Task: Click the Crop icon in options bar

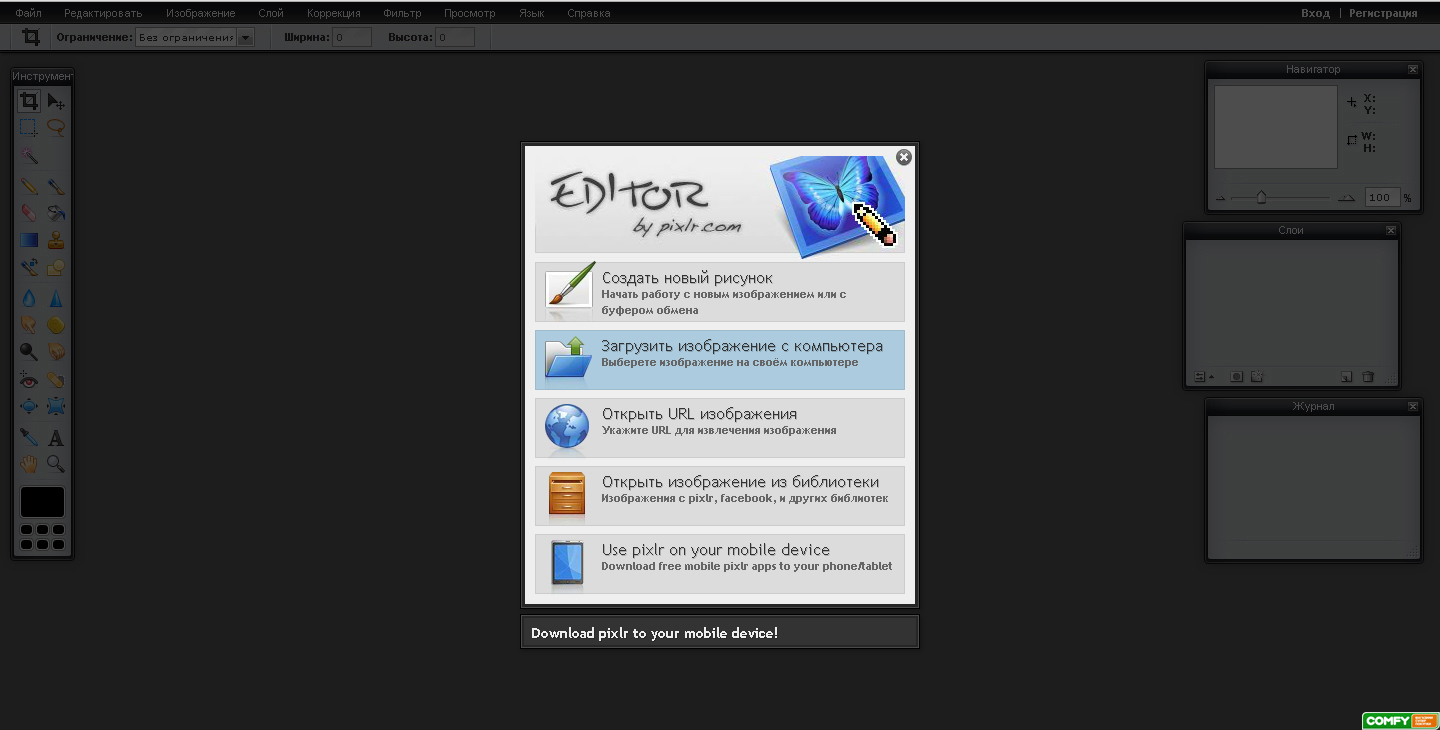Action: [31, 37]
